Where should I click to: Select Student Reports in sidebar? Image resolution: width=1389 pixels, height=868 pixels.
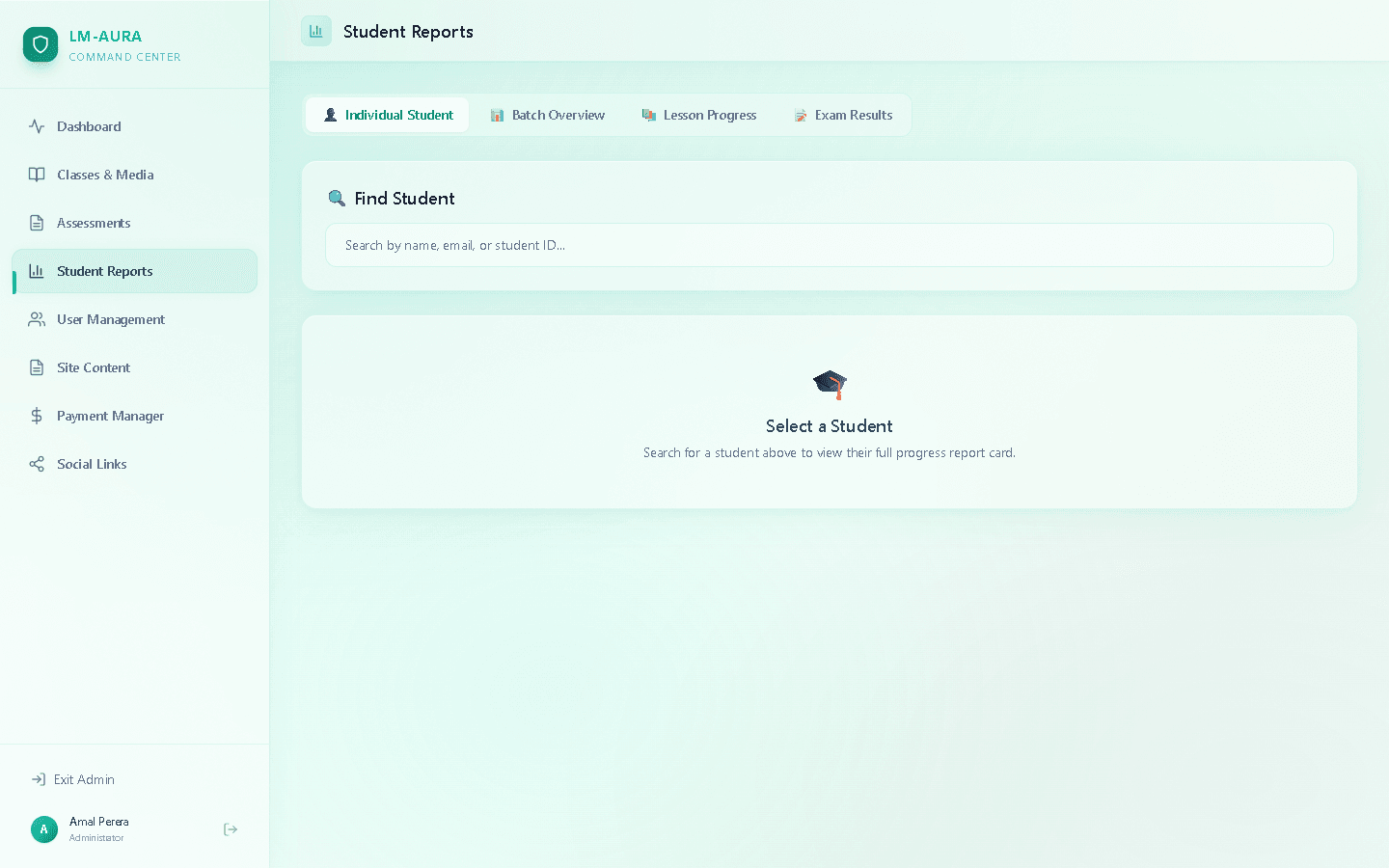(x=134, y=271)
